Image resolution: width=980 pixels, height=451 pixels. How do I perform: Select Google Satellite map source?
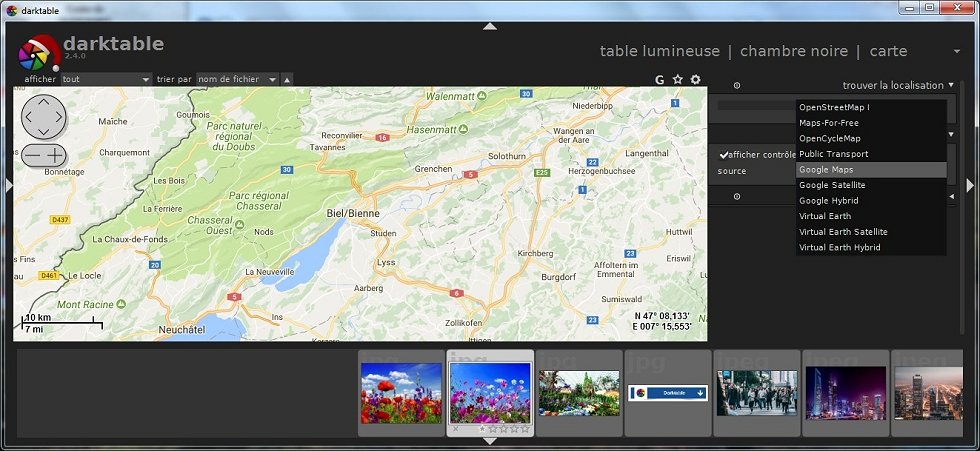[871, 186]
